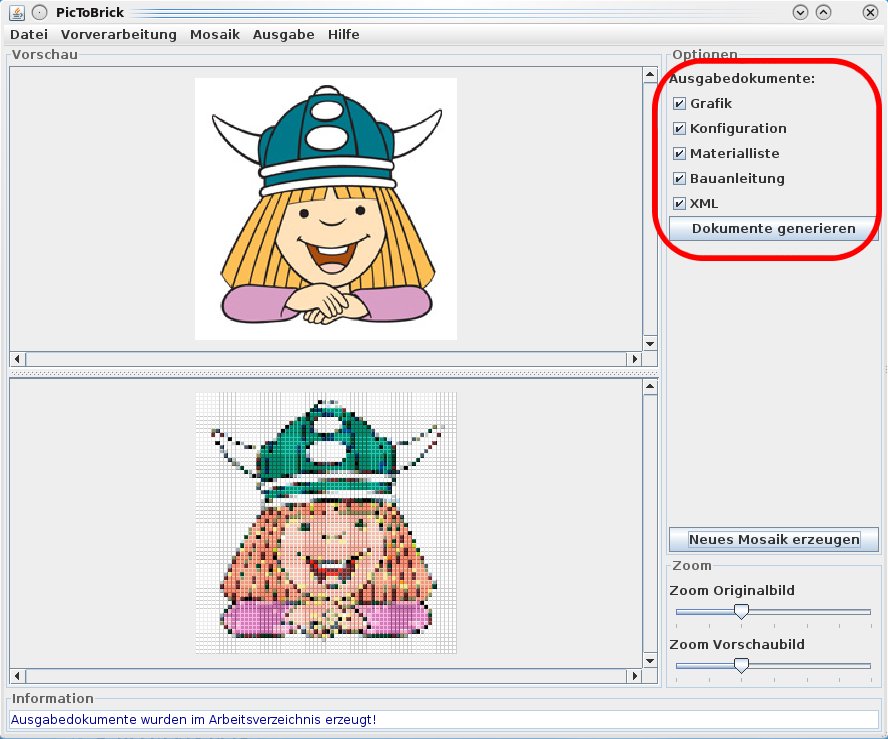Click Dokumente generieren button
The image size is (888, 739).
pyautogui.click(x=774, y=229)
